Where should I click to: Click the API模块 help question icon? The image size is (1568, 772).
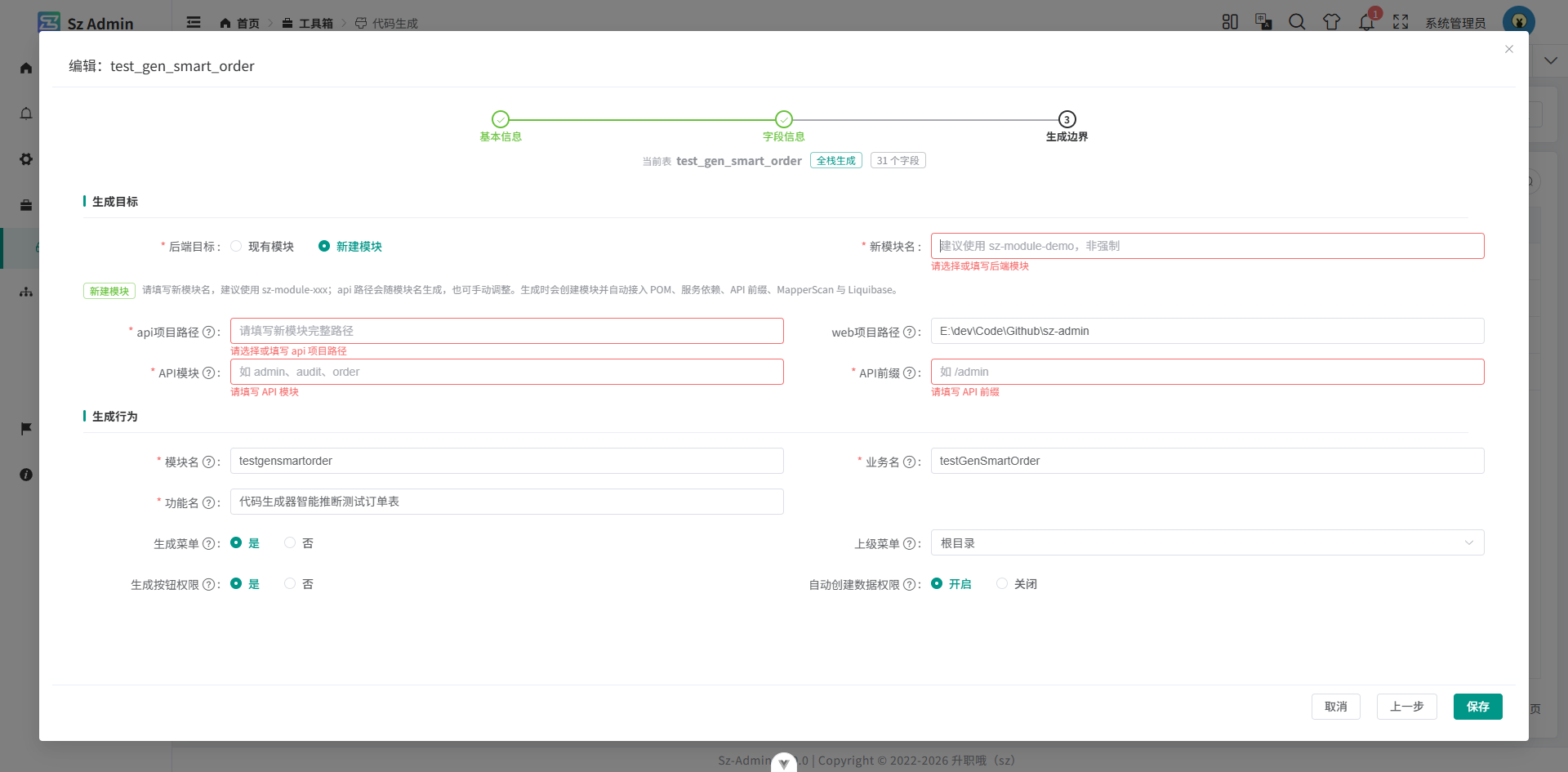tap(208, 373)
